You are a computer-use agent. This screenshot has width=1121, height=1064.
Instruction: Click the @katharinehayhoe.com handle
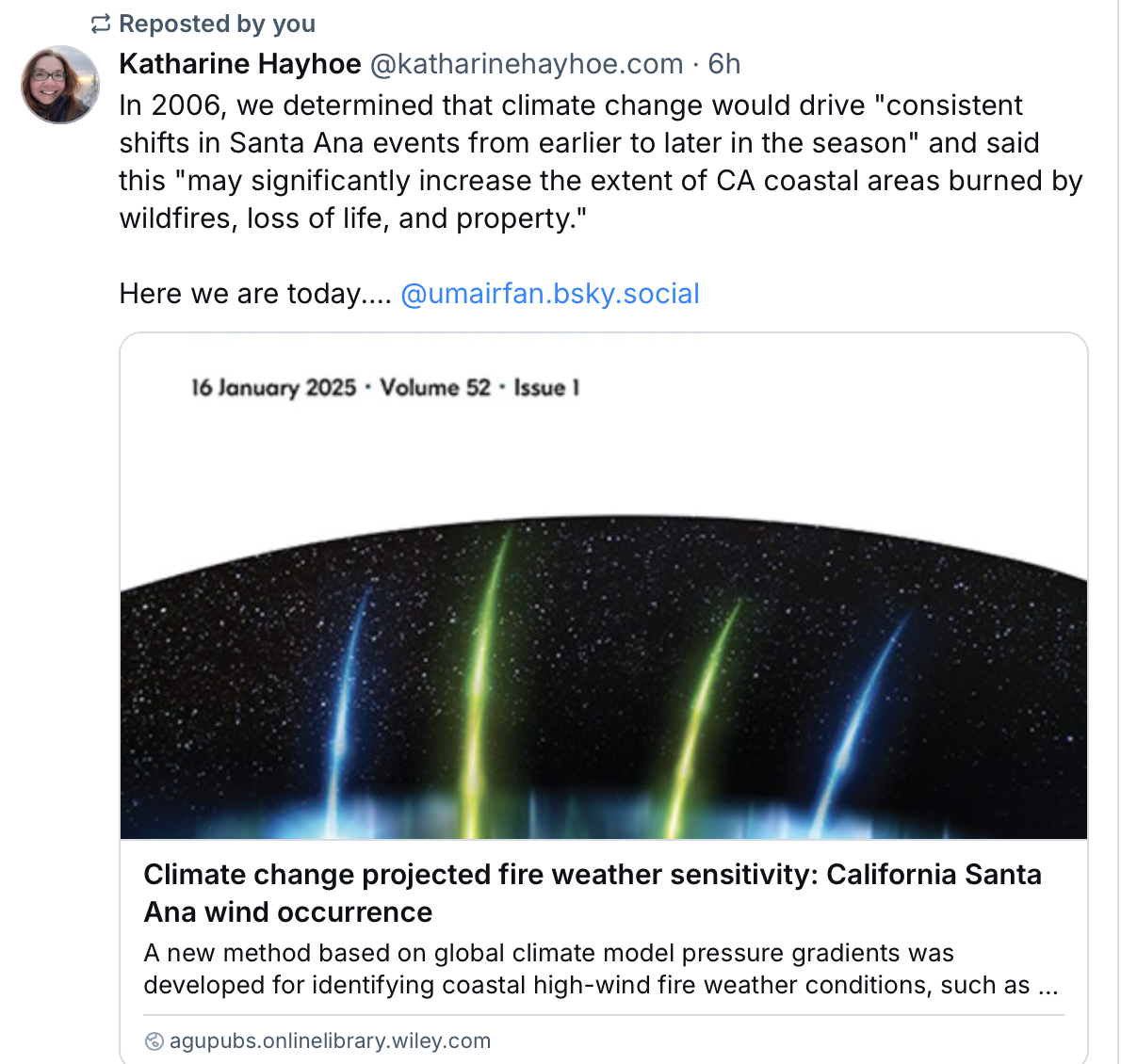[x=526, y=64]
